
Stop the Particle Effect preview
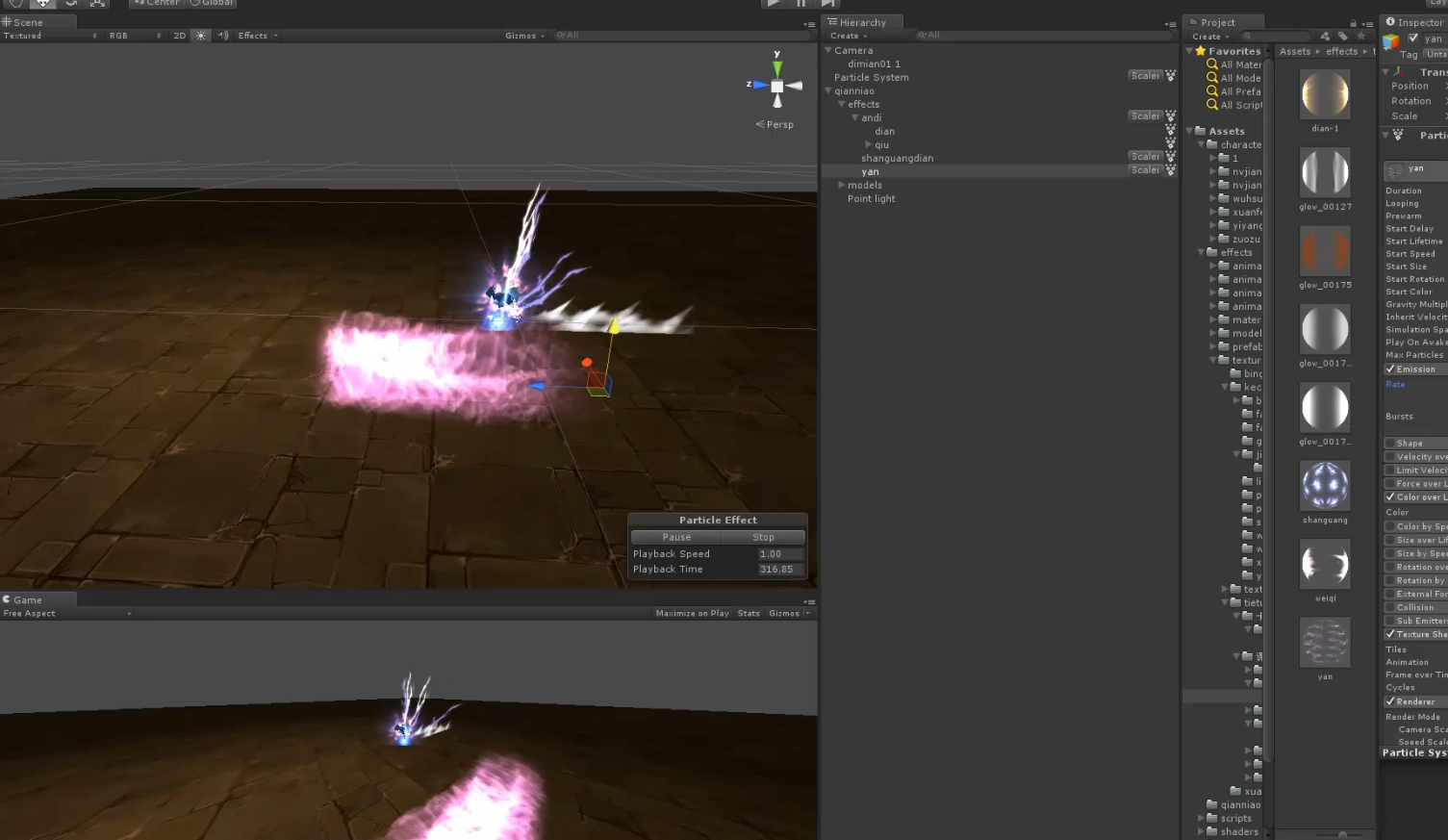click(x=763, y=537)
